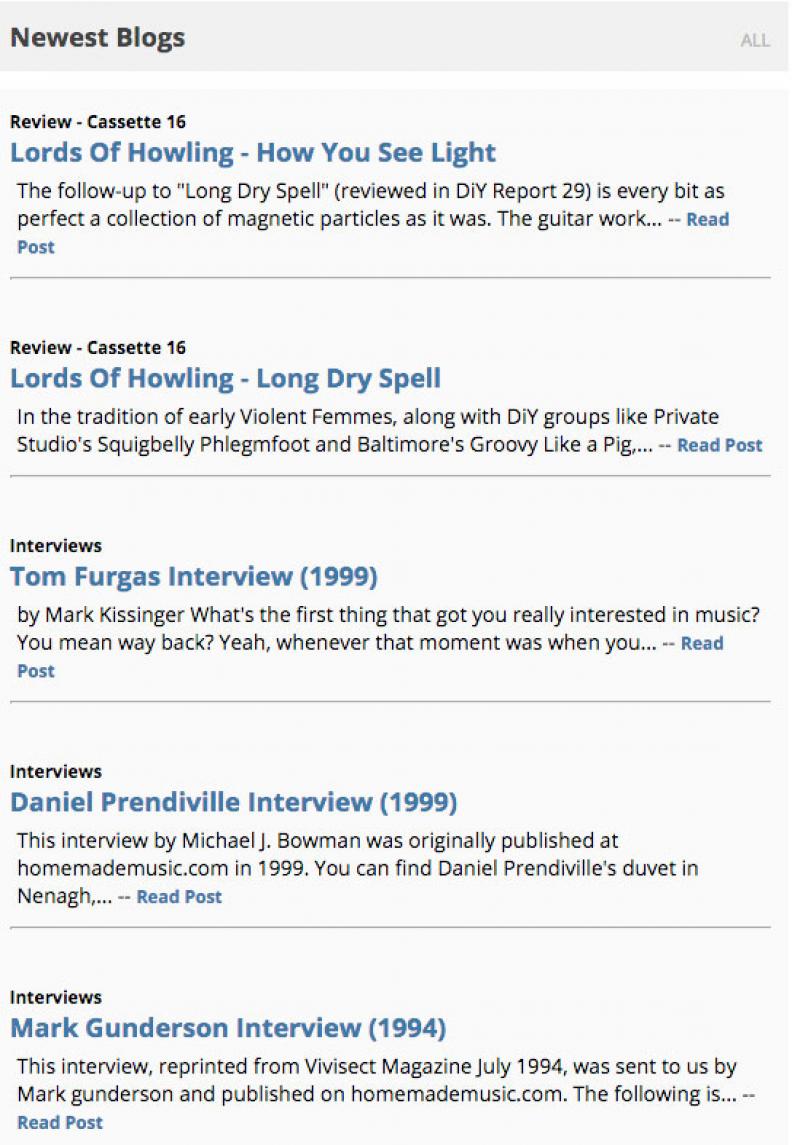The width and height of the screenshot is (800, 1145).
Task: Select Review - Cassette 16 label above How You See Light
Action: tap(98, 122)
